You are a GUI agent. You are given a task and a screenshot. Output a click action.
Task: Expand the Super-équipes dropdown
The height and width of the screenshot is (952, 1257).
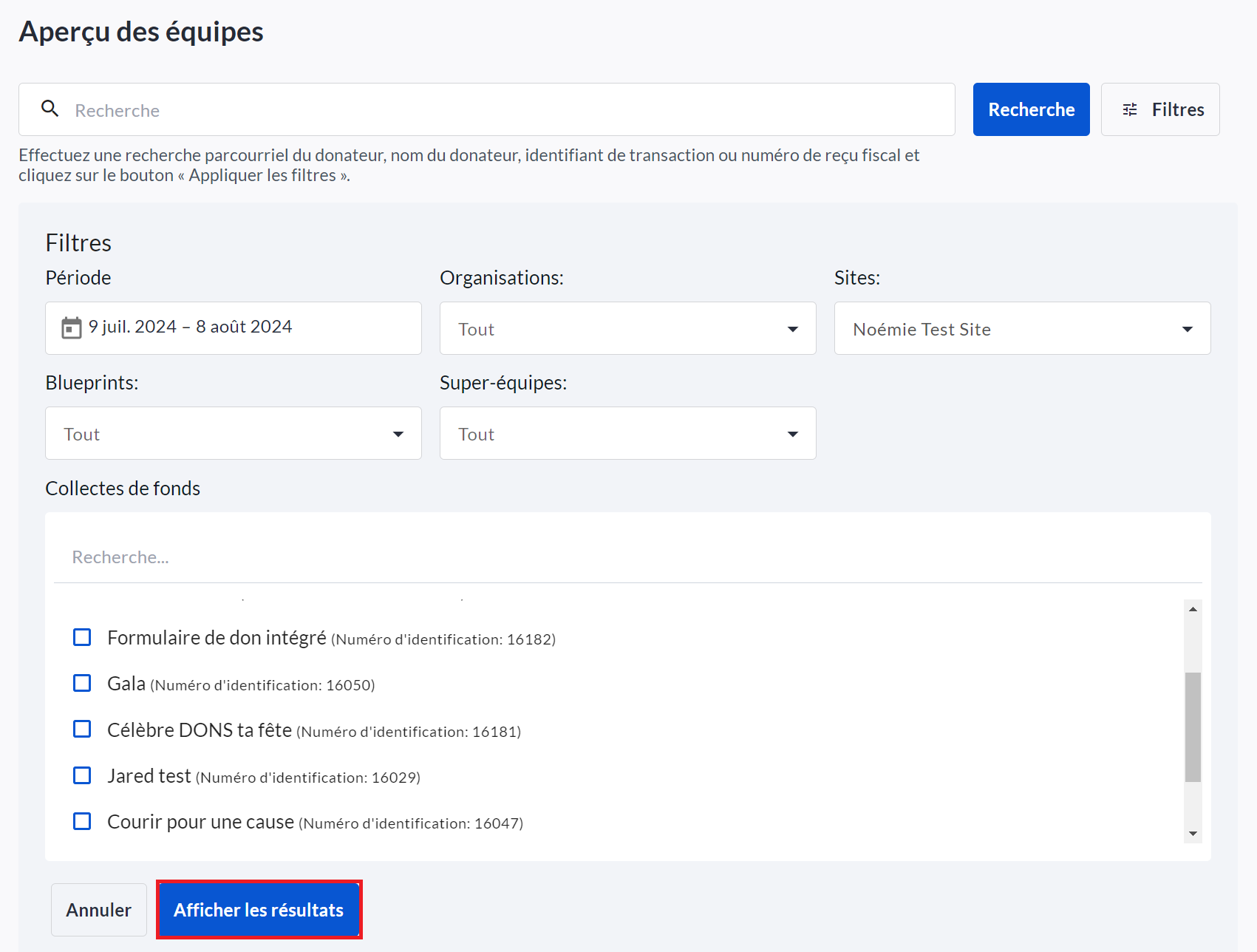pyautogui.click(x=627, y=433)
